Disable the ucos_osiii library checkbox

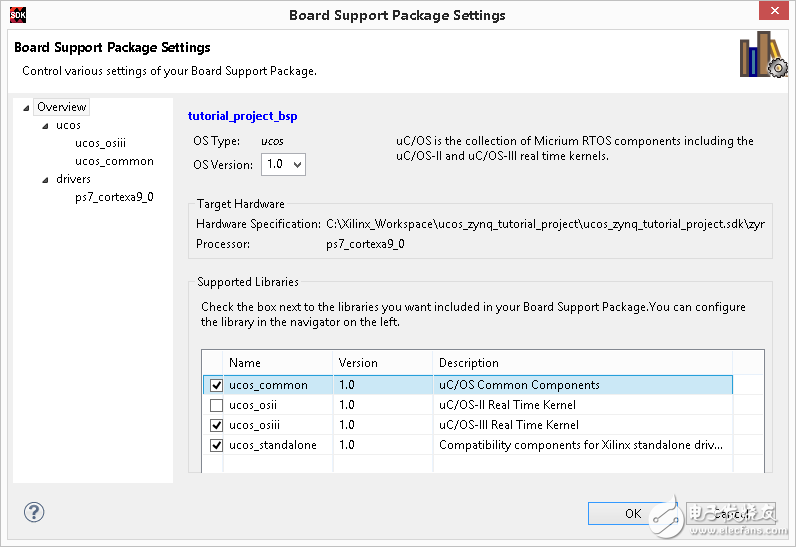click(x=216, y=425)
